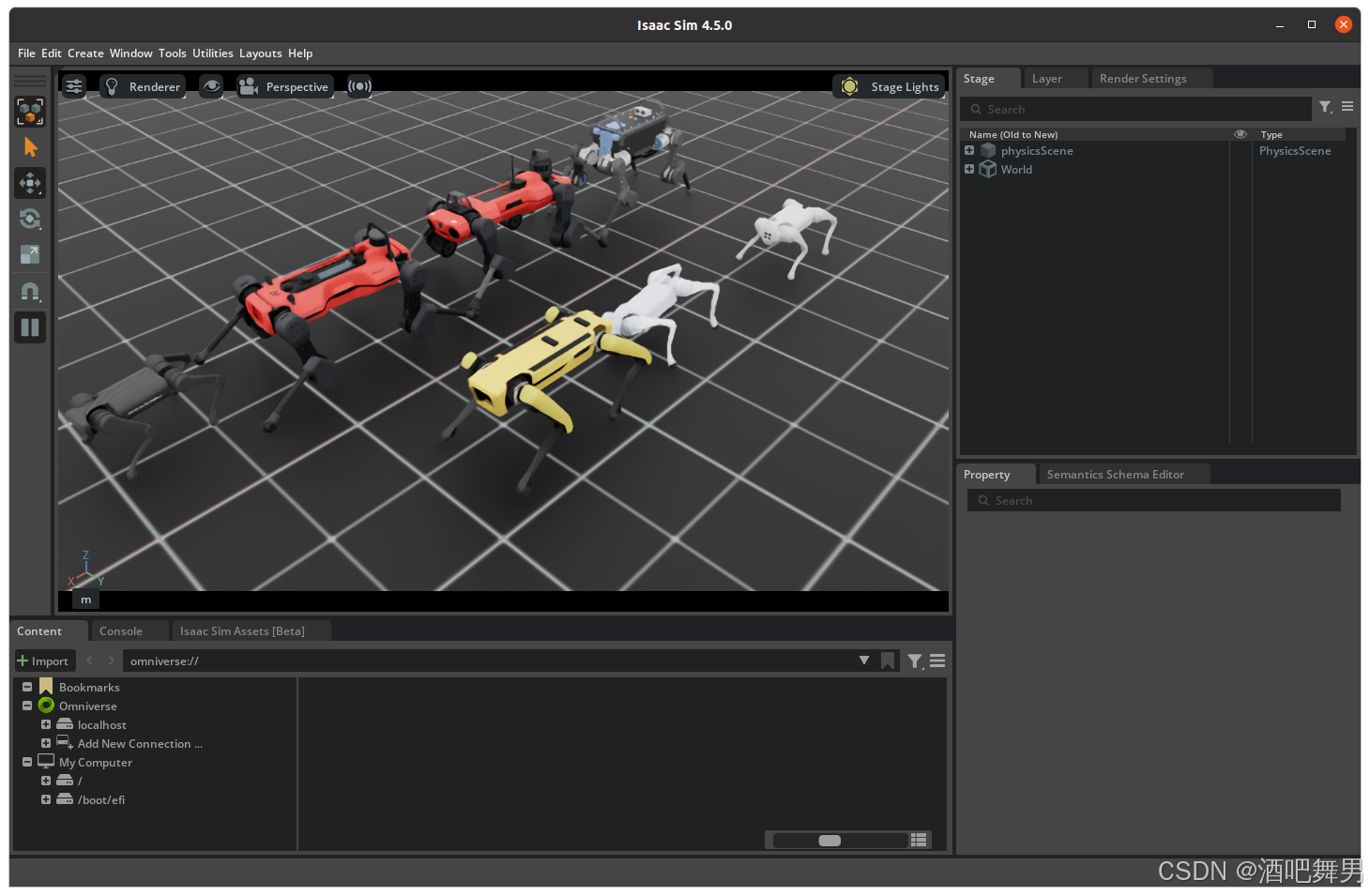
Task: Open the Stage panel filter icon
Action: click(x=1326, y=108)
